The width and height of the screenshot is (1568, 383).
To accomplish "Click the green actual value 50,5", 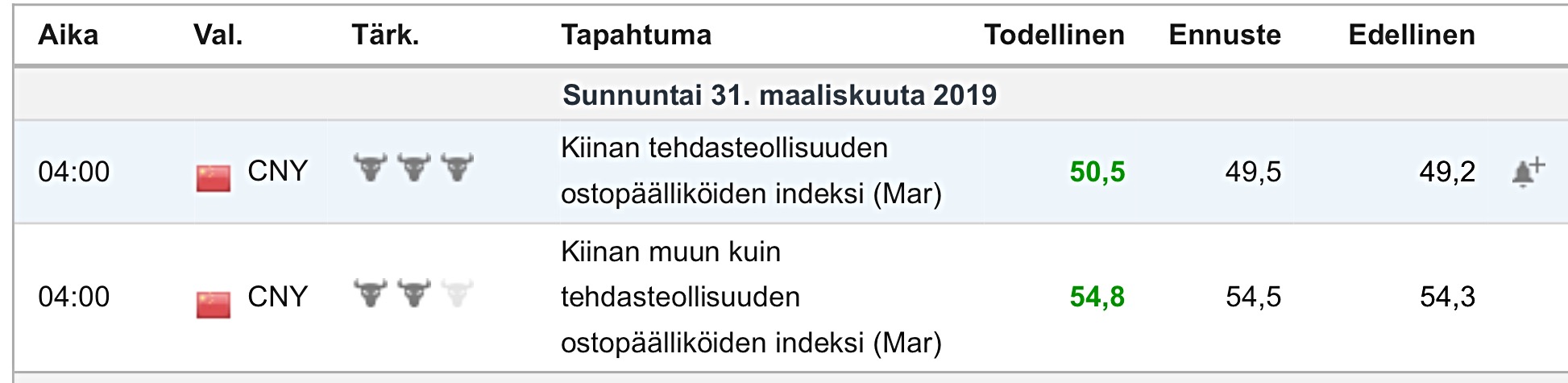I will point(1097,172).
